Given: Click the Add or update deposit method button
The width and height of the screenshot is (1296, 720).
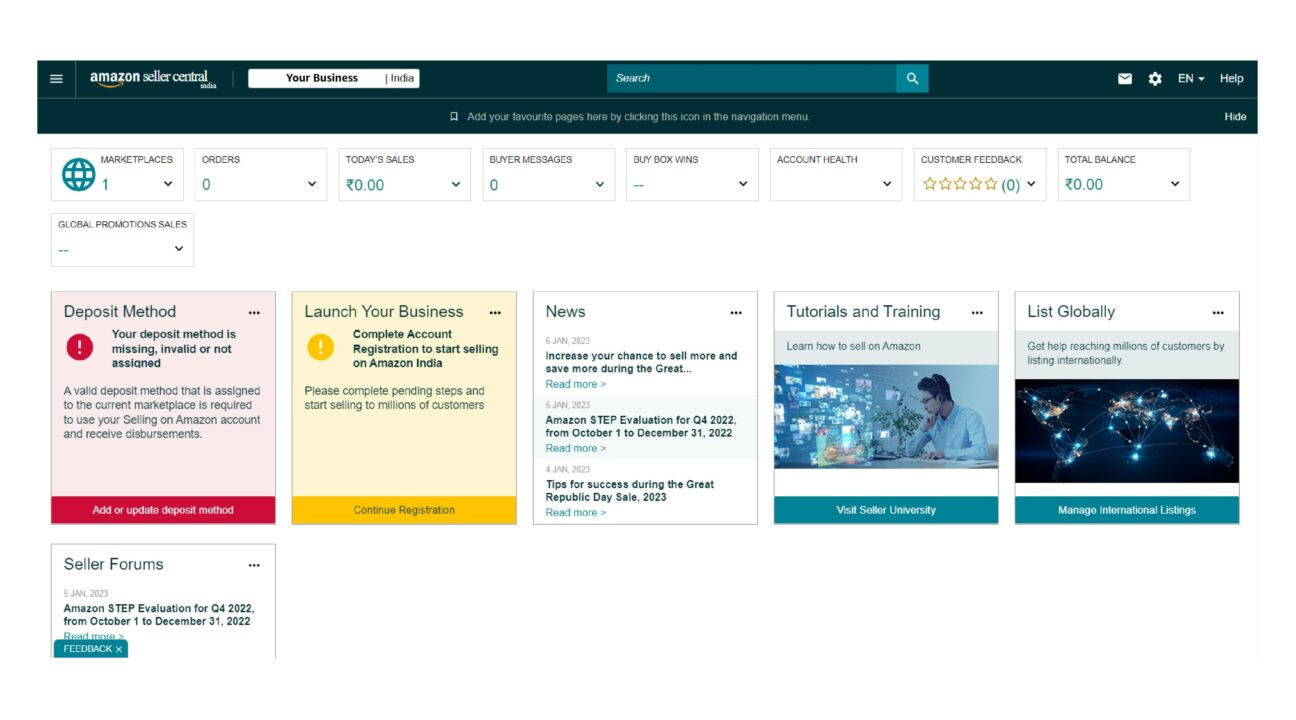Looking at the screenshot, I should (163, 509).
